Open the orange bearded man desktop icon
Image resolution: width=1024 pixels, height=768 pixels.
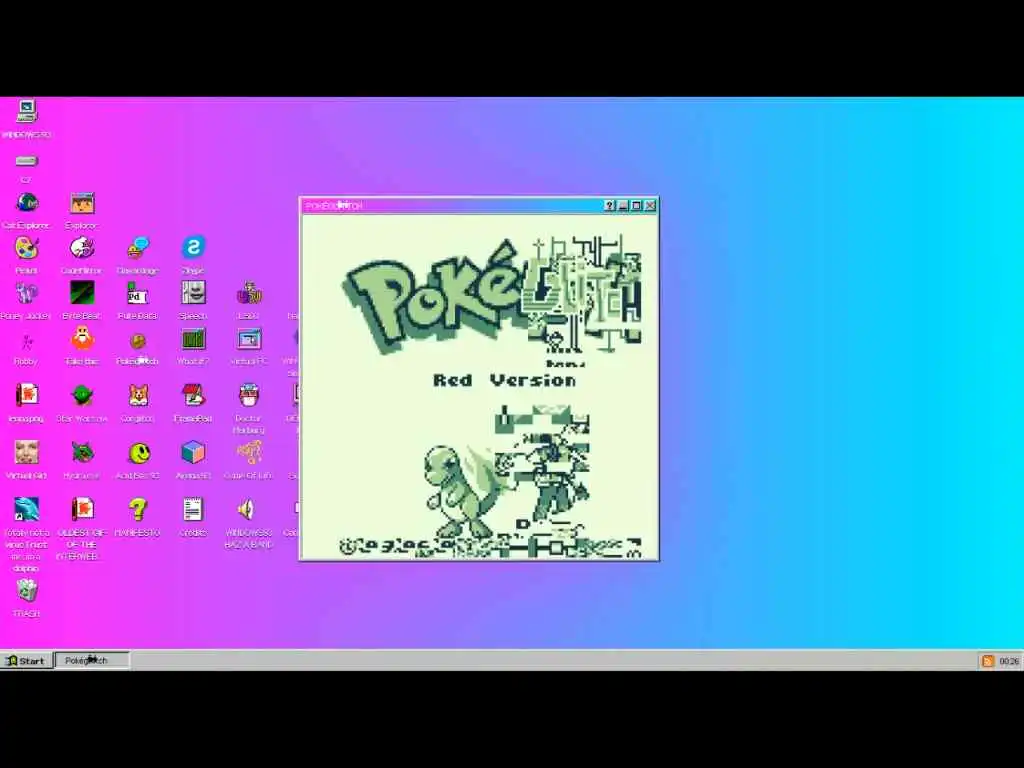(x=82, y=339)
